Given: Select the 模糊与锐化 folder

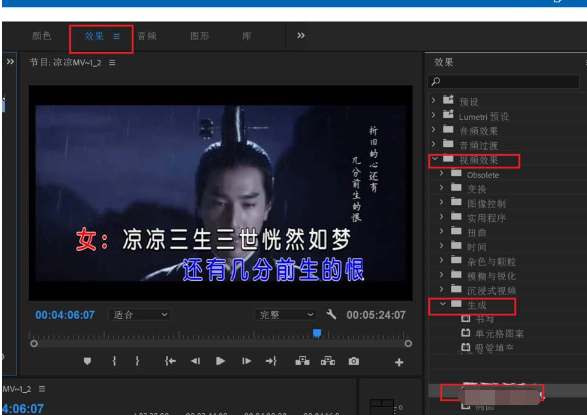Looking at the screenshot, I should tap(491, 277).
